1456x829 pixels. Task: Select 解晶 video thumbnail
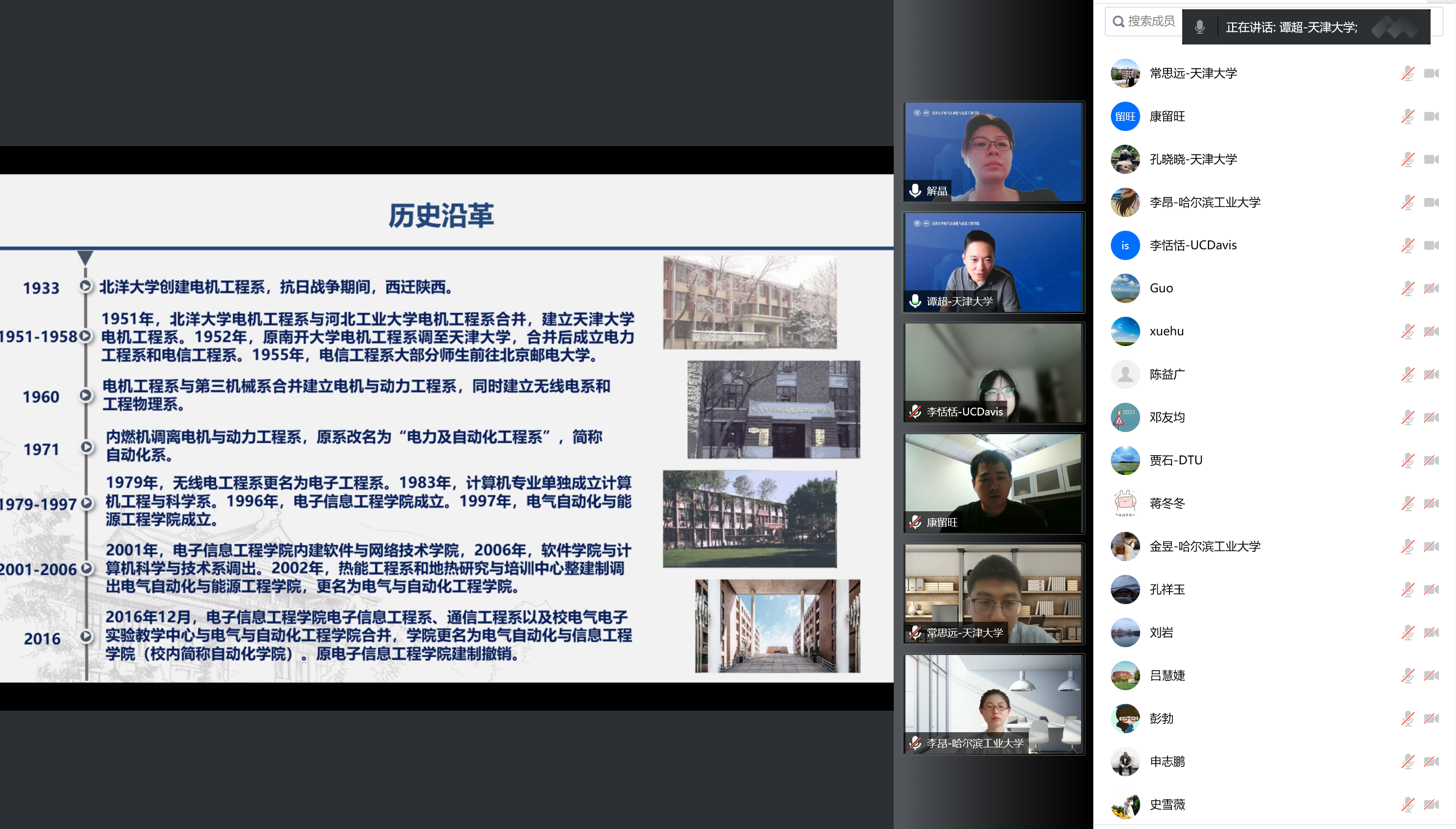(993, 152)
